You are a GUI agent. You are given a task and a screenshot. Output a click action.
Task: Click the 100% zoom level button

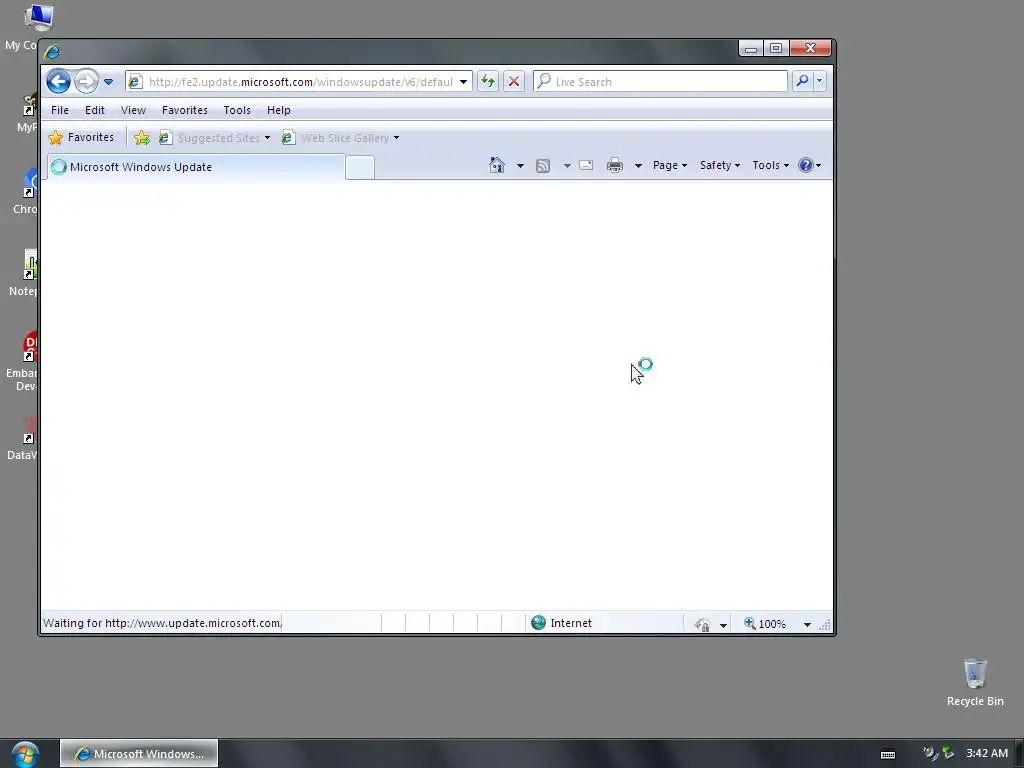(765, 624)
